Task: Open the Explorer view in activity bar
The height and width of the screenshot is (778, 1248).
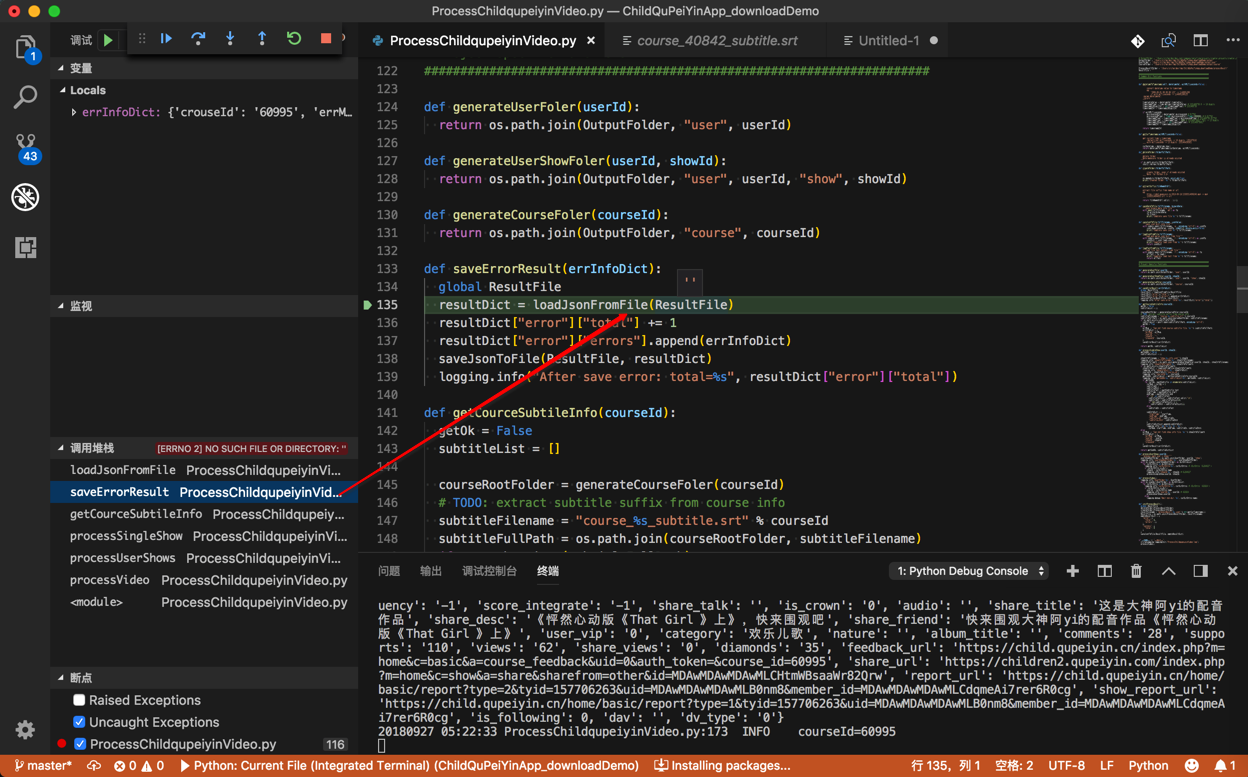Action: pyautogui.click(x=25, y=49)
